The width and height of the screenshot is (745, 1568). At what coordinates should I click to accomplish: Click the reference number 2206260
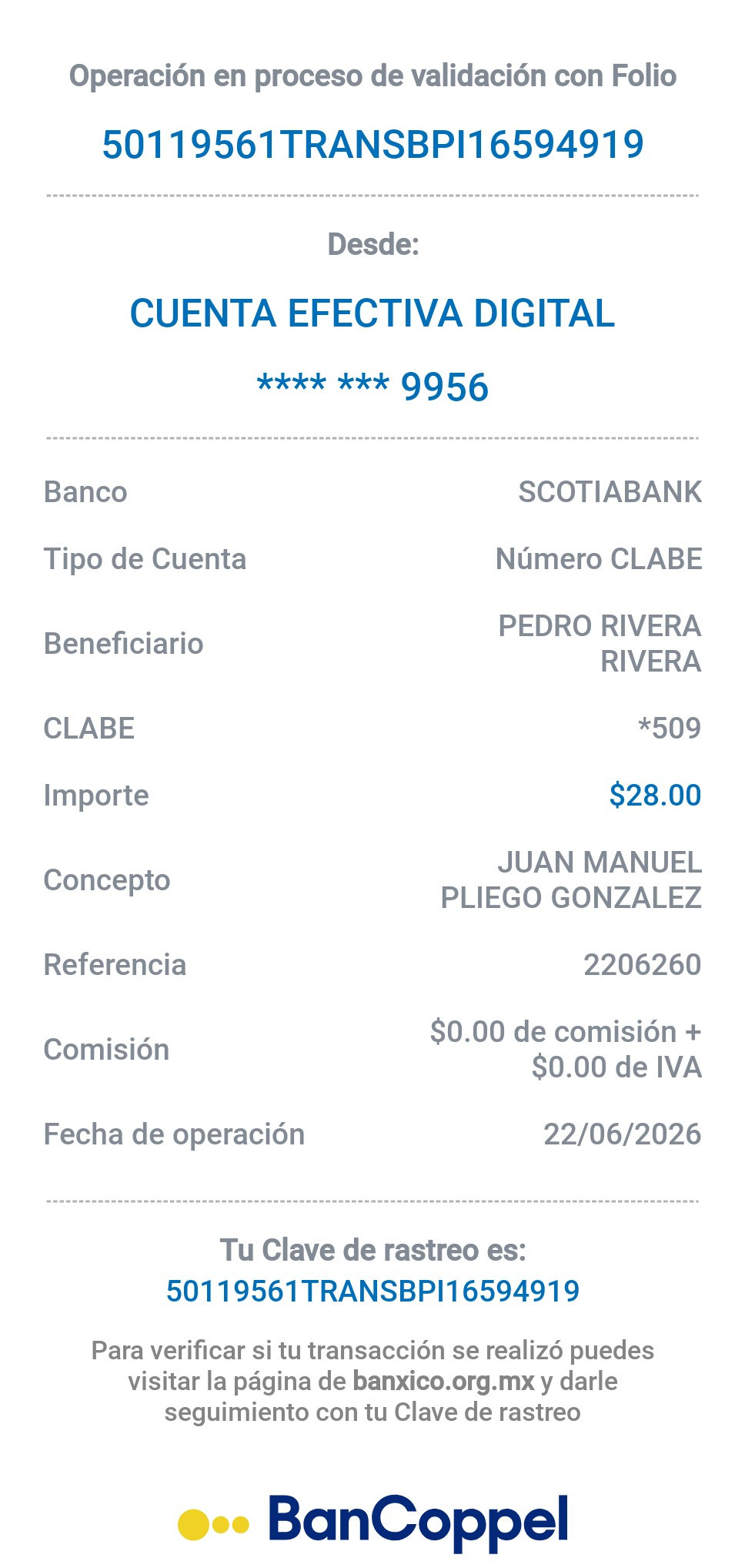[643, 964]
